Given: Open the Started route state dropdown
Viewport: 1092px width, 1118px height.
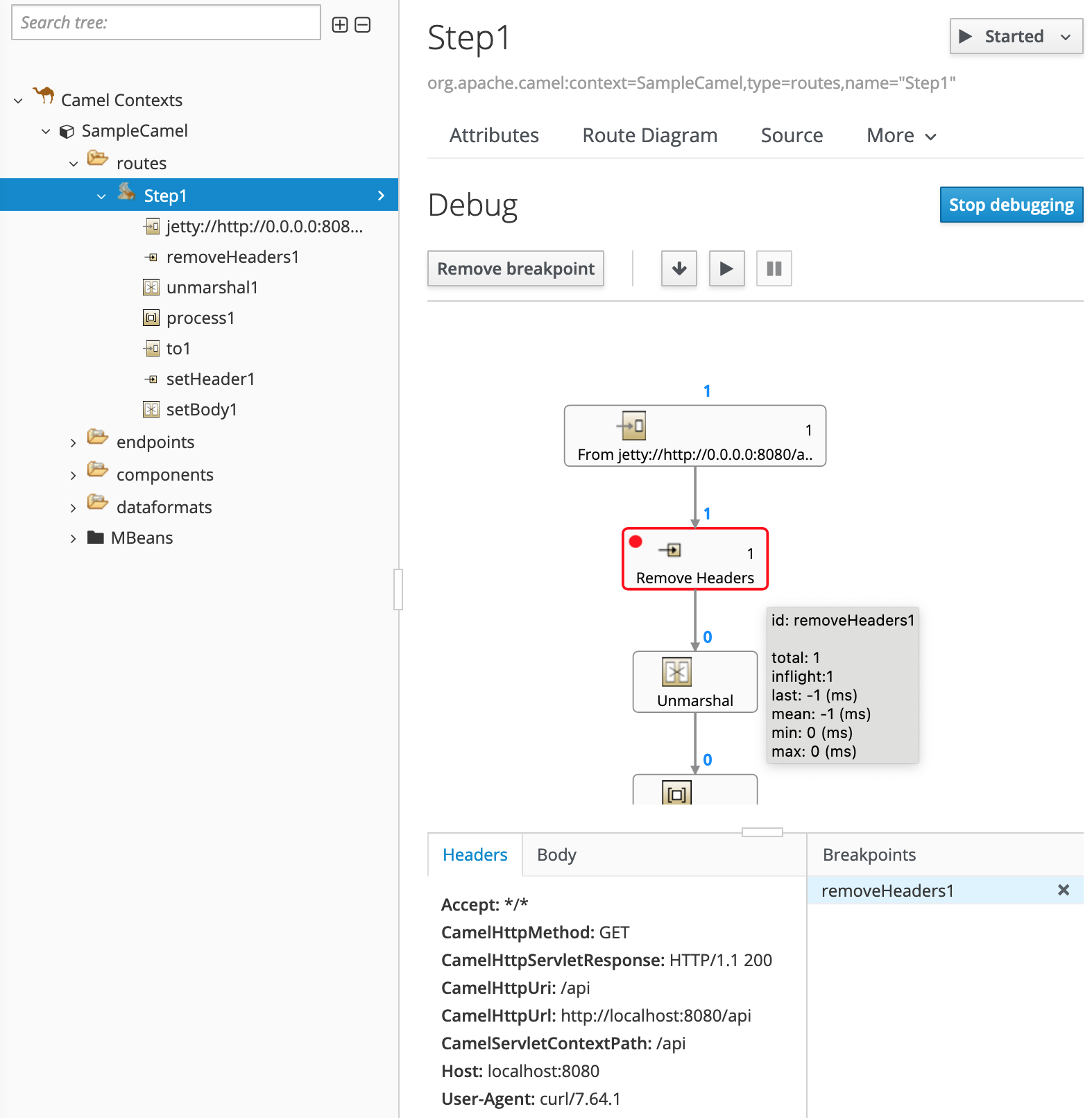Looking at the screenshot, I should [1016, 36].
